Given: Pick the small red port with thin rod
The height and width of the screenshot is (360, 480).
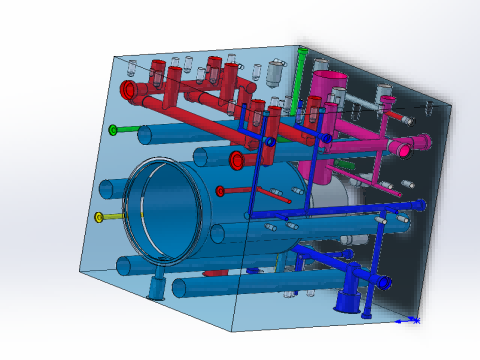Looking at the screenshot, I should (x=220, y=191).
